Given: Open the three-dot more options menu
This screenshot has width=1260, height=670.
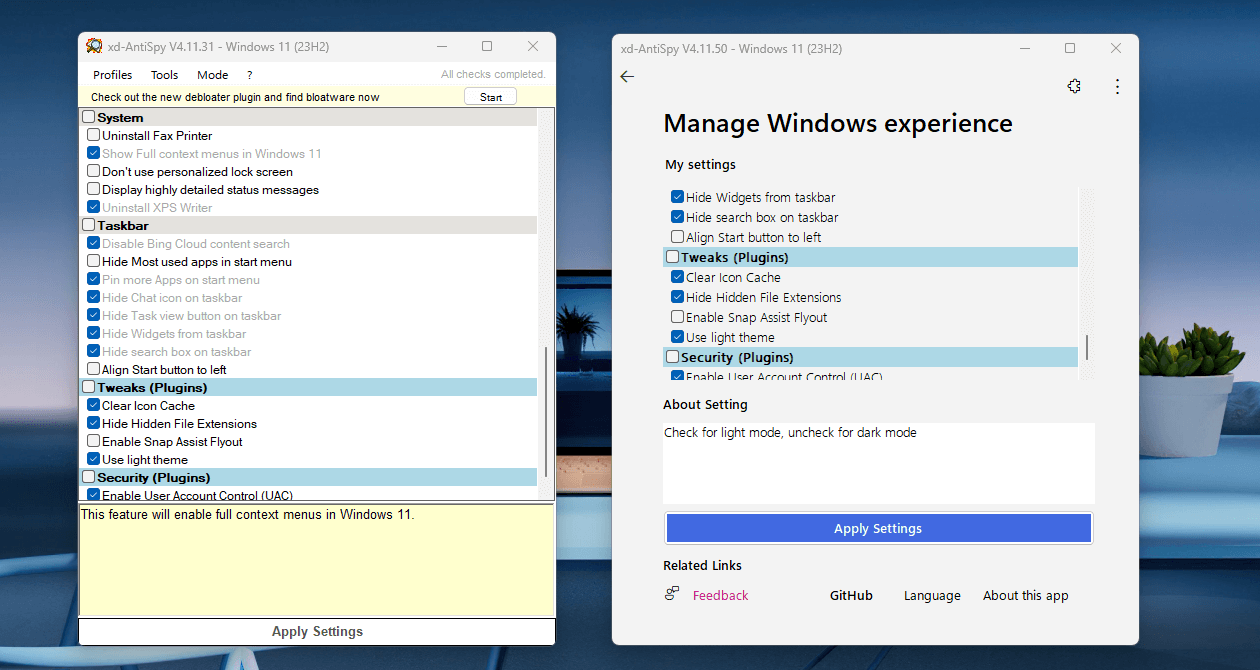Looking at the screenshot, I should pyautogui.click(x=1118, y=87).
